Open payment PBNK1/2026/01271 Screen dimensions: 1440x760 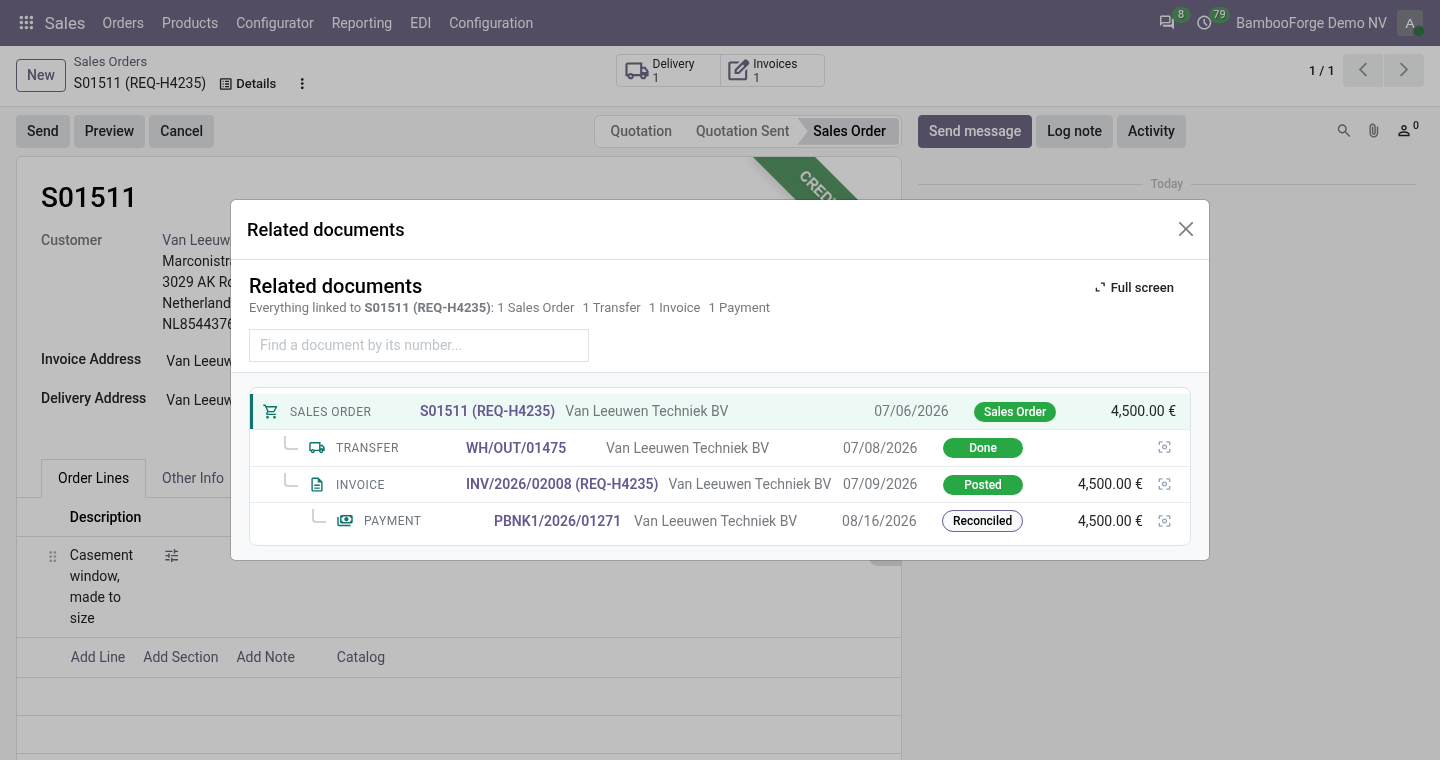click(x=557, y=521)
